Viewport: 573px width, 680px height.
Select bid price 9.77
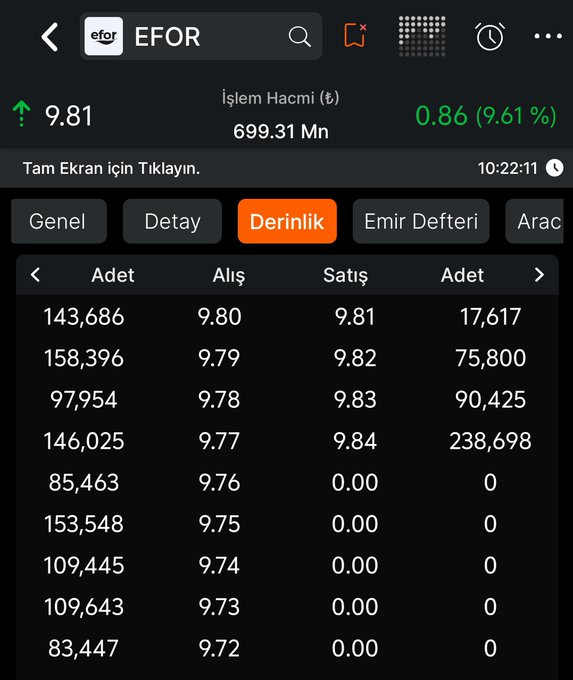(x=219, y=441)
